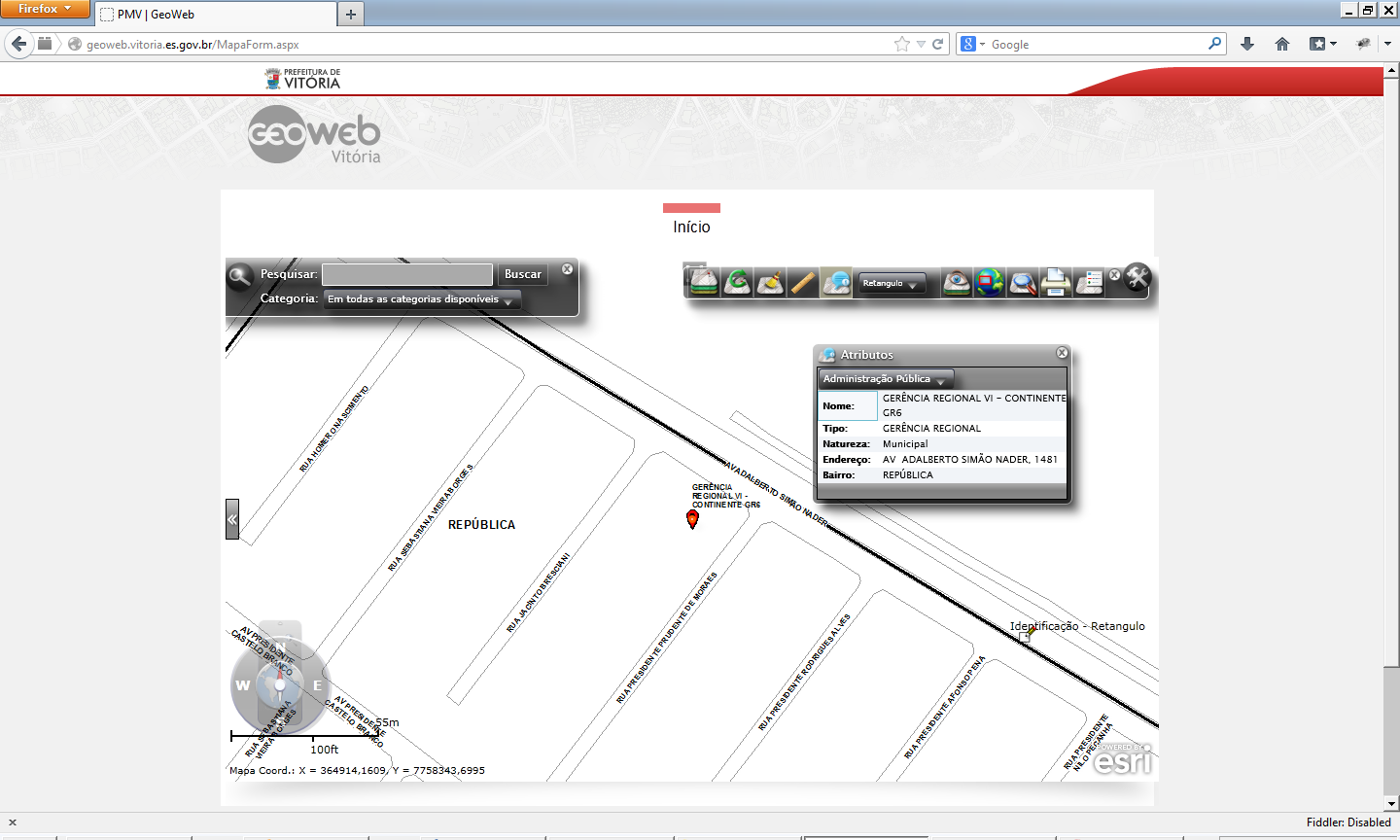
Task: Click the Tipo value GERÊNCIA REGIONAL
Action: coord(931,429)
